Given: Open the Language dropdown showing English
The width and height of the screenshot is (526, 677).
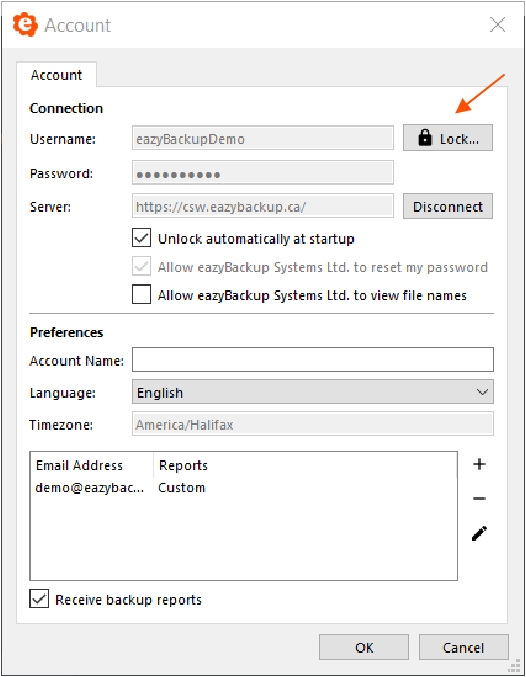Looking at the screenshot, I should click(x=313, y=392).
